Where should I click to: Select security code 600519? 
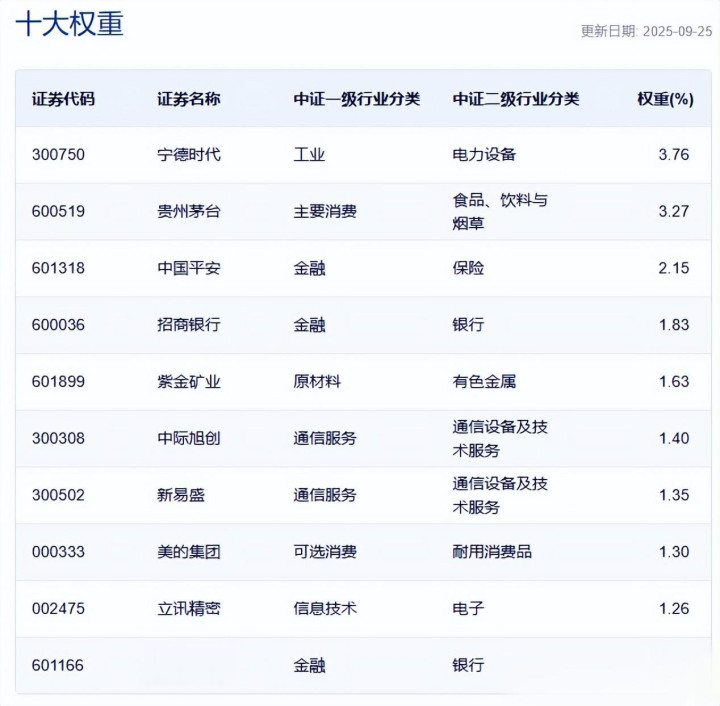[58, 212]
